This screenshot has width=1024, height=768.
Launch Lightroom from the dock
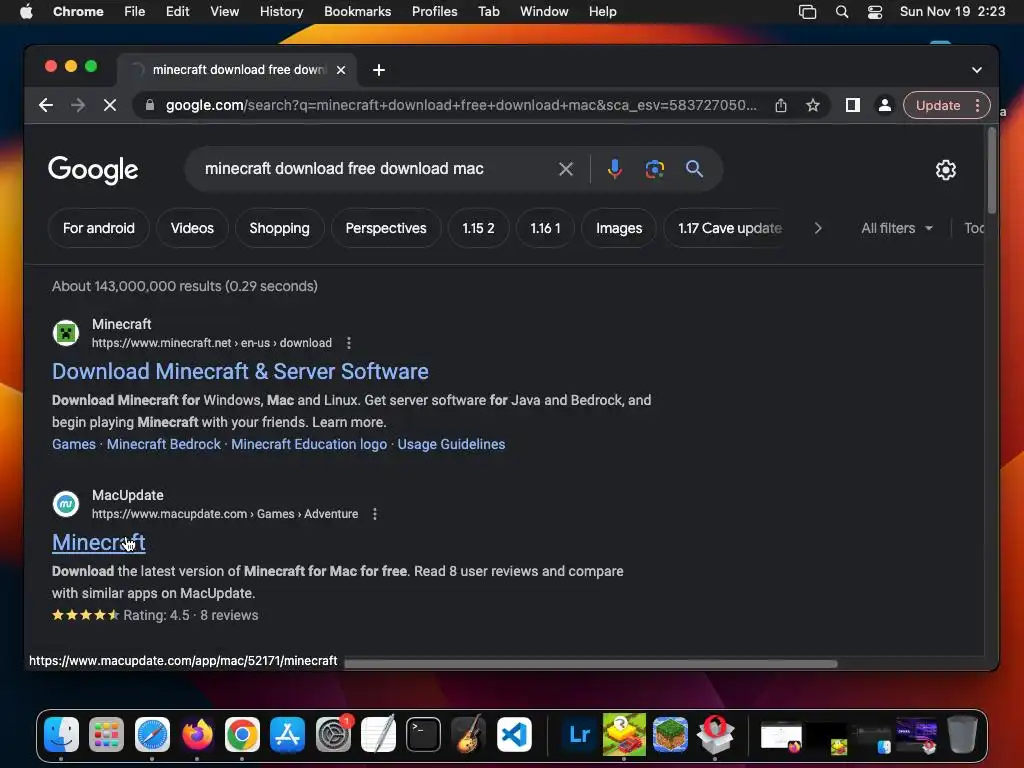click(579, 734)
